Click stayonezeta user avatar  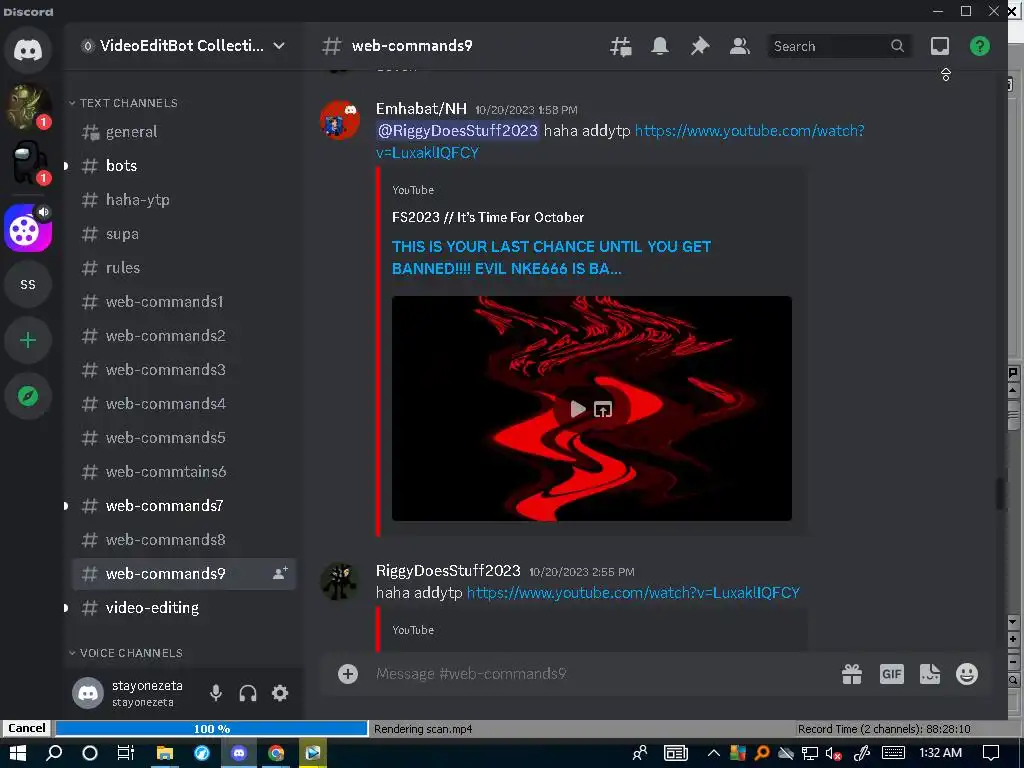tap(88, 693)
